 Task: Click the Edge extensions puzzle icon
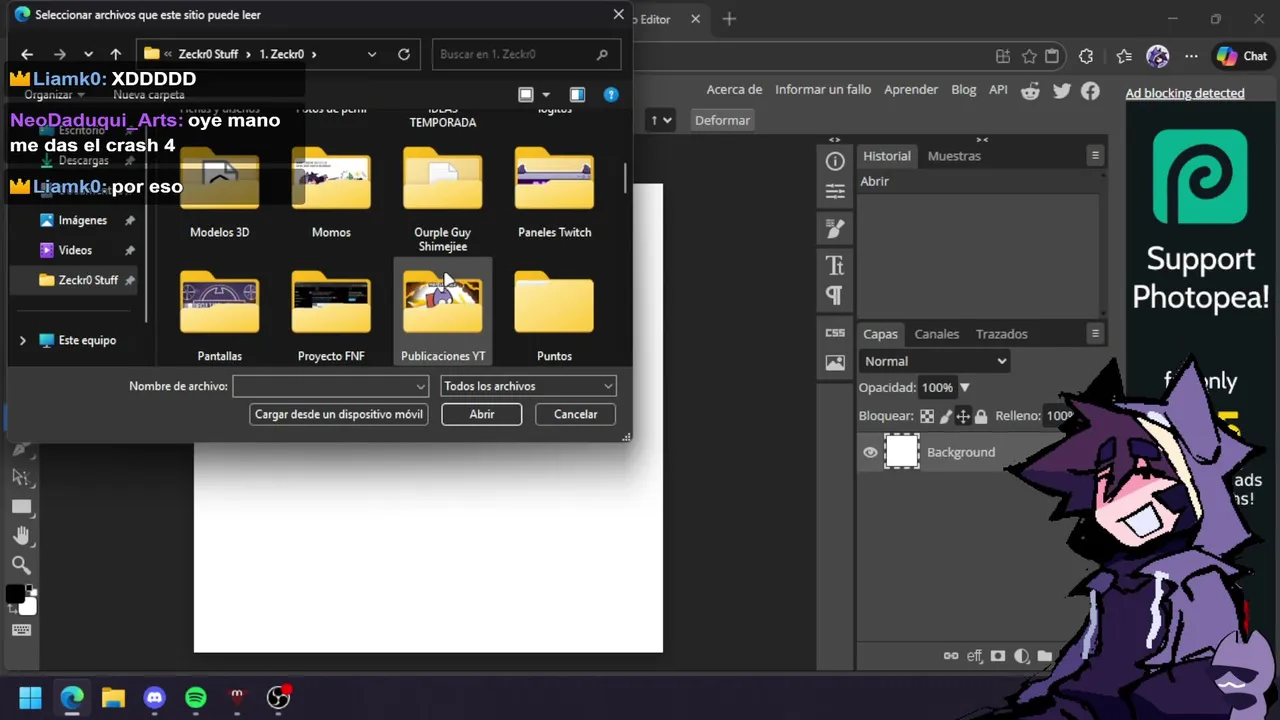tap(1086, 56)
